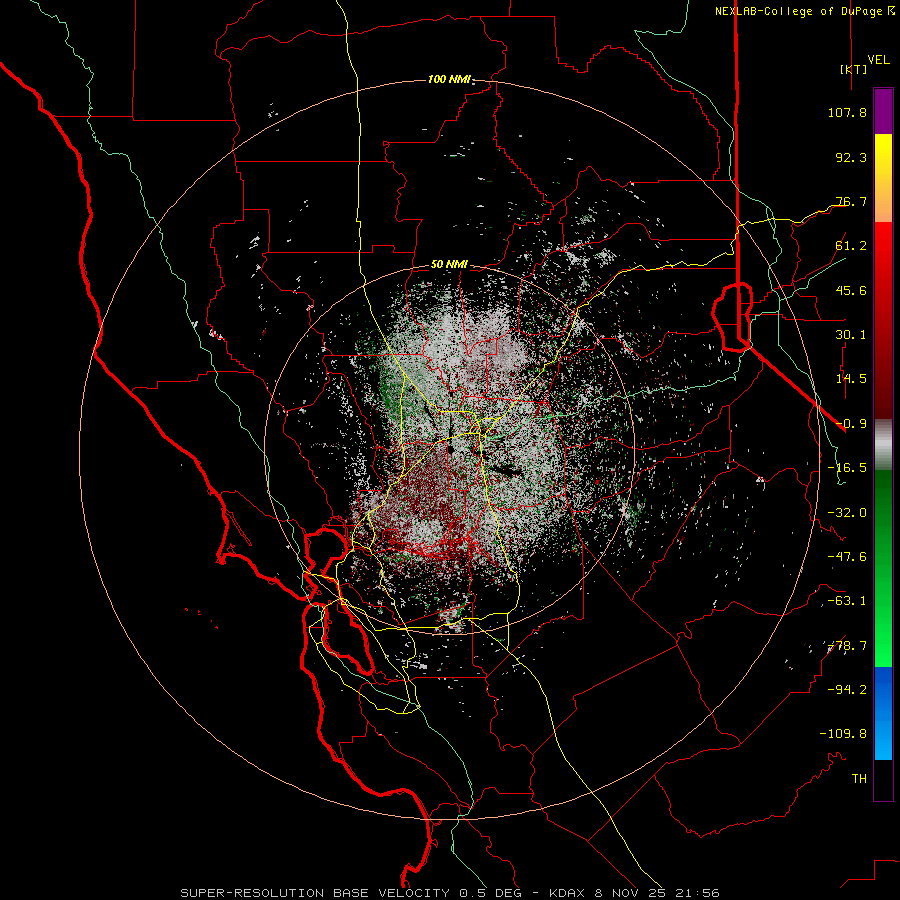Click the -63.1 legend value

847,601
